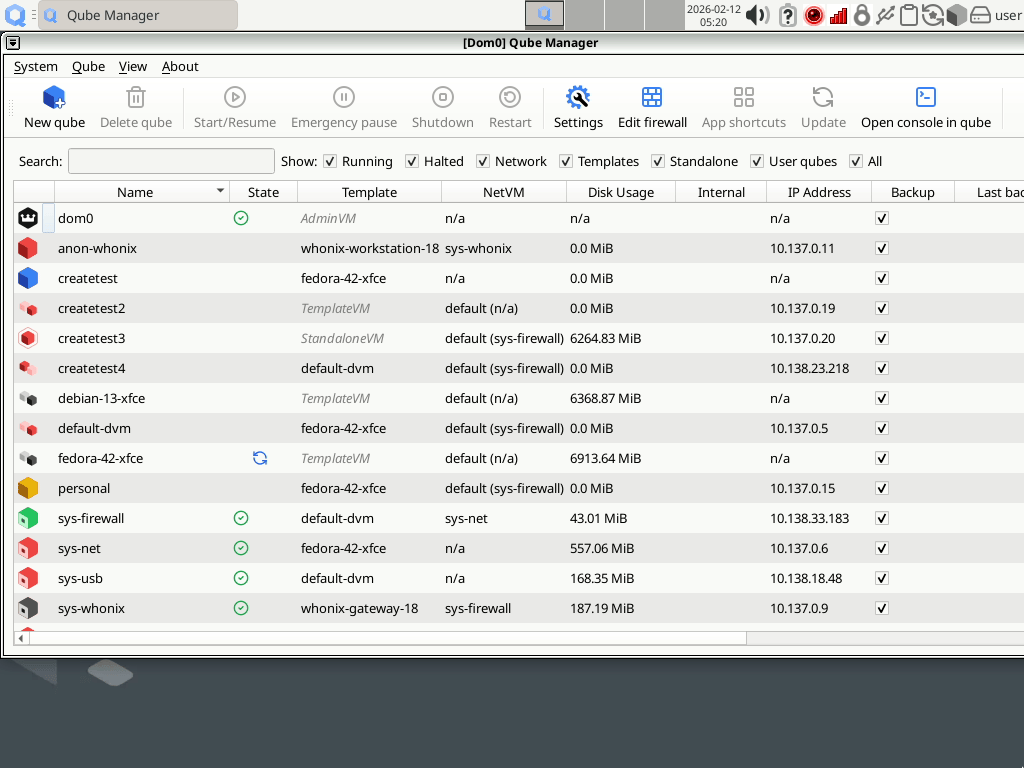This screenshot has width=1024, height=768.
Task: Toggle the Halted filter checkbox
Action: 411,161
